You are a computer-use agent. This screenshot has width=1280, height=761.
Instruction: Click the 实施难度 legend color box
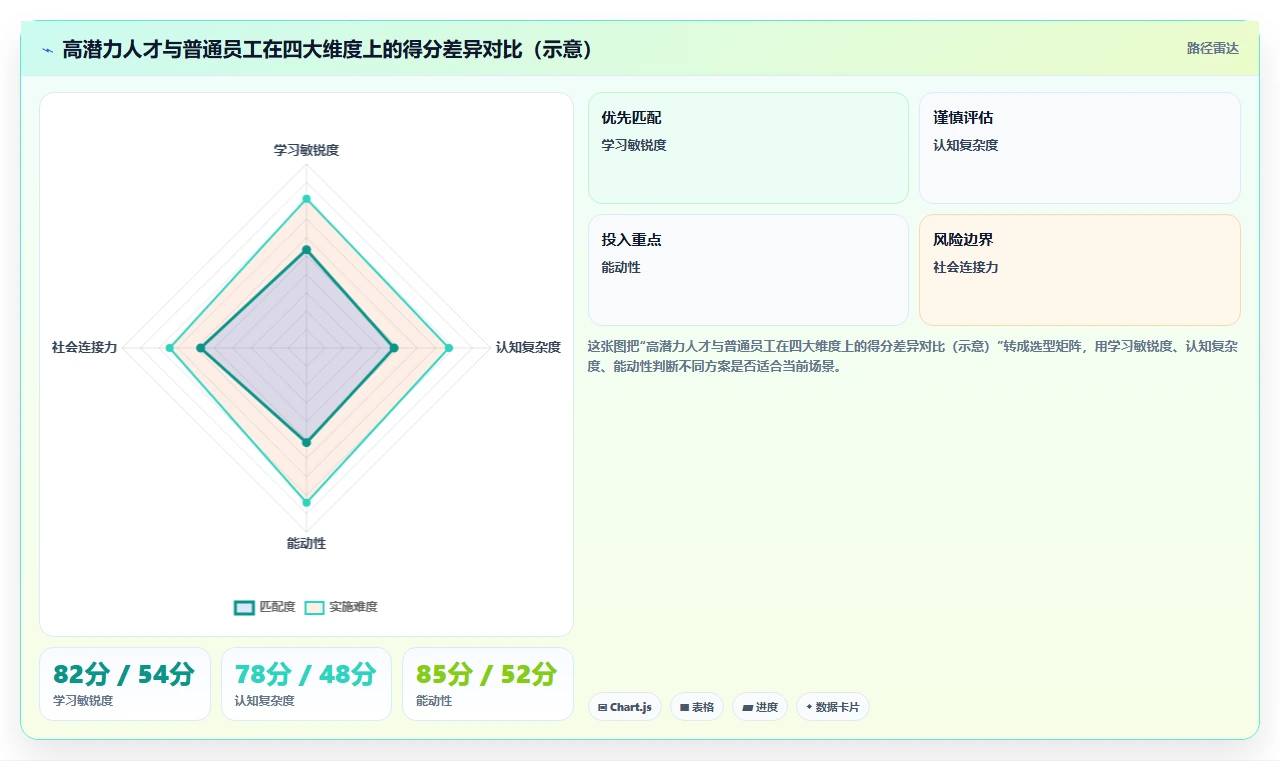click(x=314, y=607)
